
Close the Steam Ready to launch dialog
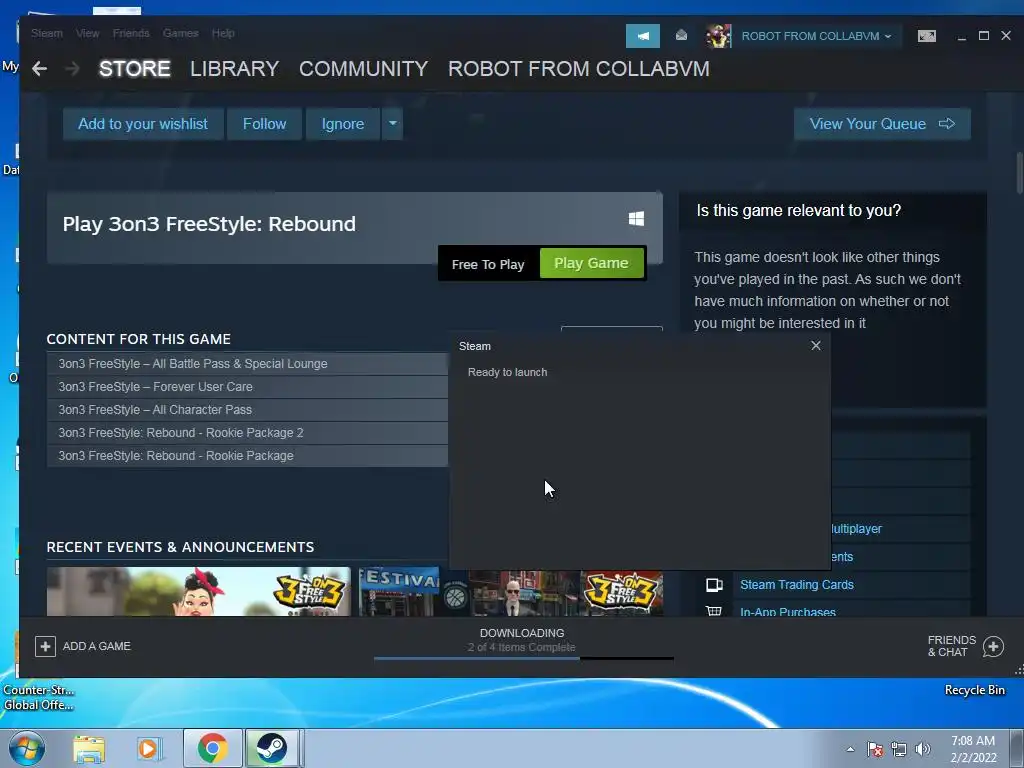(816, 345)
